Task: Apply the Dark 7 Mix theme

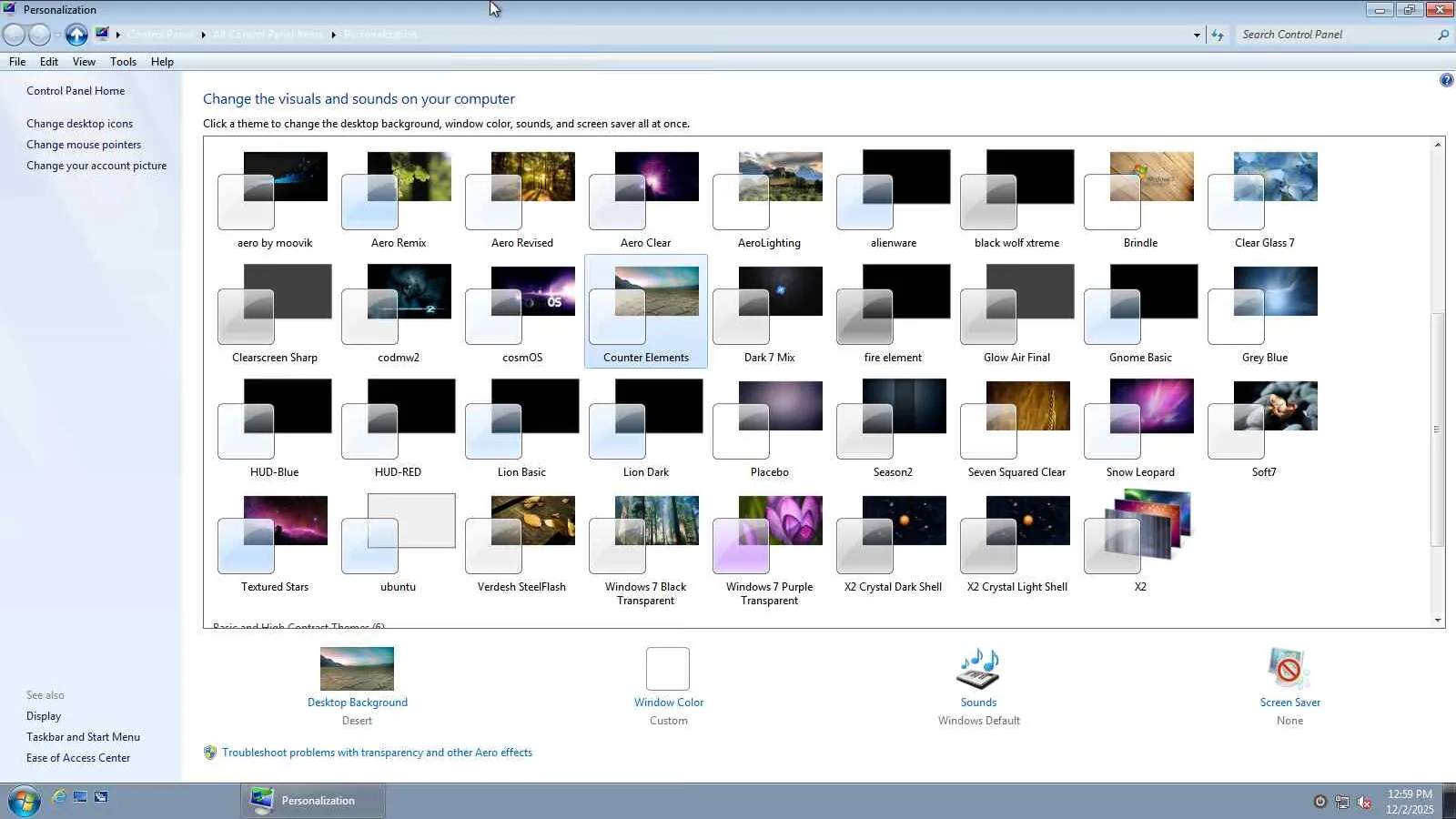Action: tap(770, 313)
